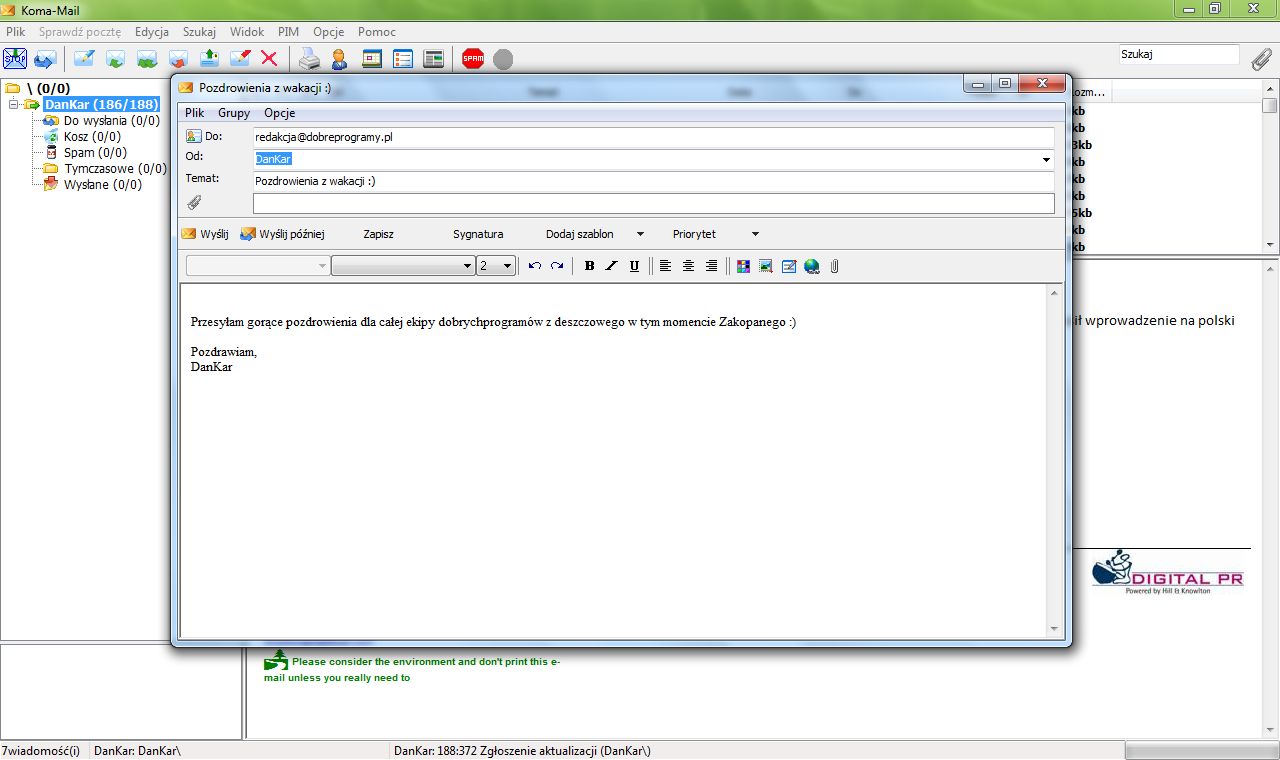The width and height of the screenshot is (1280, 760).
Task: Open the Od sender account dropdown
Action: coord(1046,160)
